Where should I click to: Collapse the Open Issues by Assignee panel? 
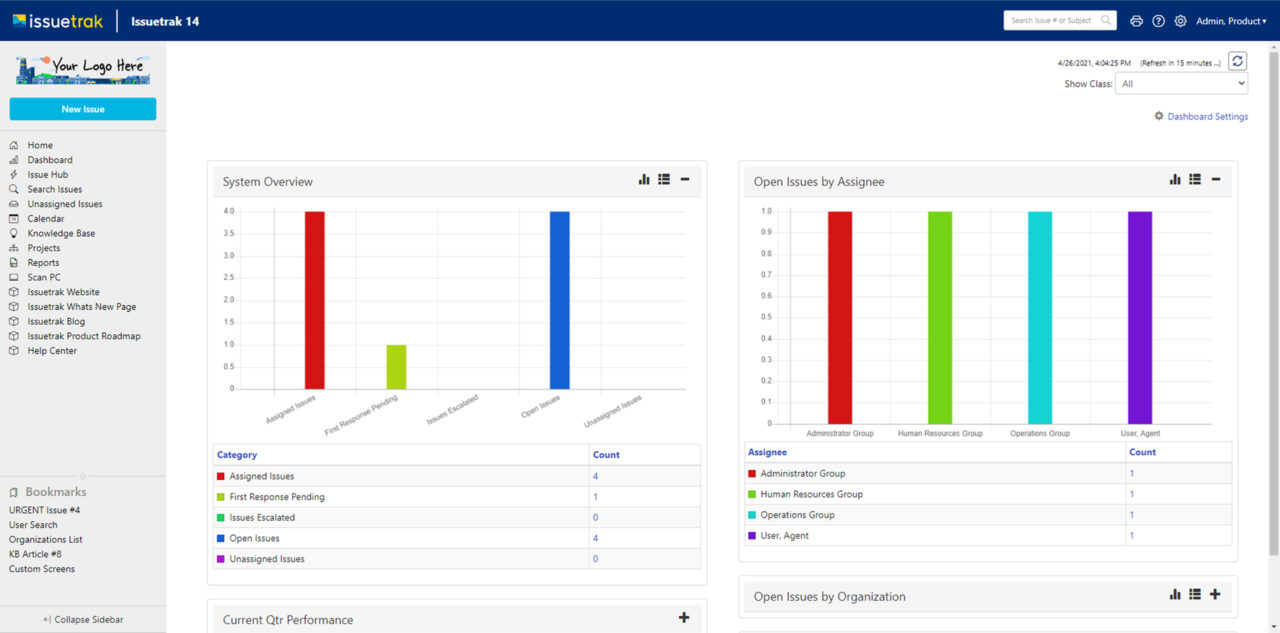tap(1215, 179)
